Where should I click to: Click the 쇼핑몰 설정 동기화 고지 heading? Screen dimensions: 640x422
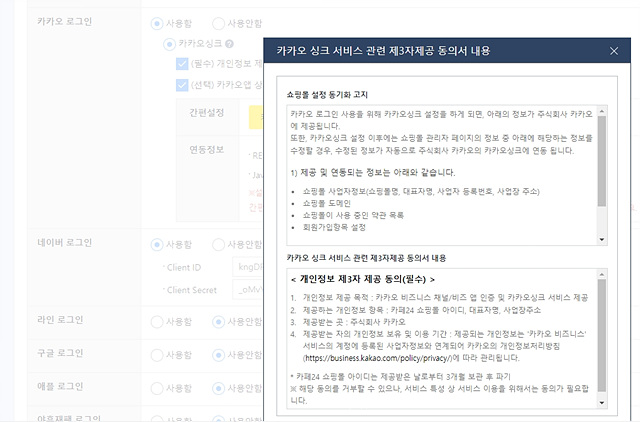(x=327, y=95)
